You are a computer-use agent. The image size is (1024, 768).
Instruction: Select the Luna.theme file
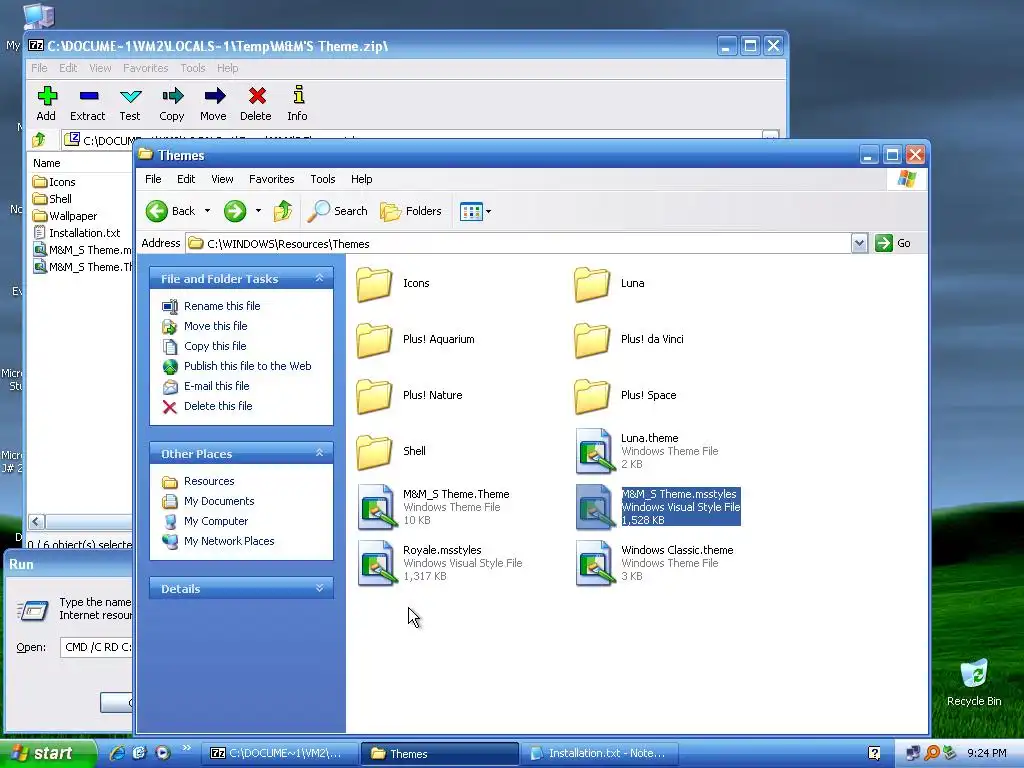coord(647,451)
